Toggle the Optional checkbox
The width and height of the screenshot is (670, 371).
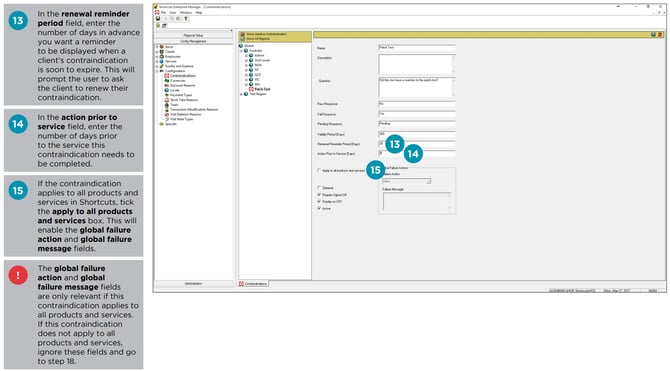click(319, 188)
